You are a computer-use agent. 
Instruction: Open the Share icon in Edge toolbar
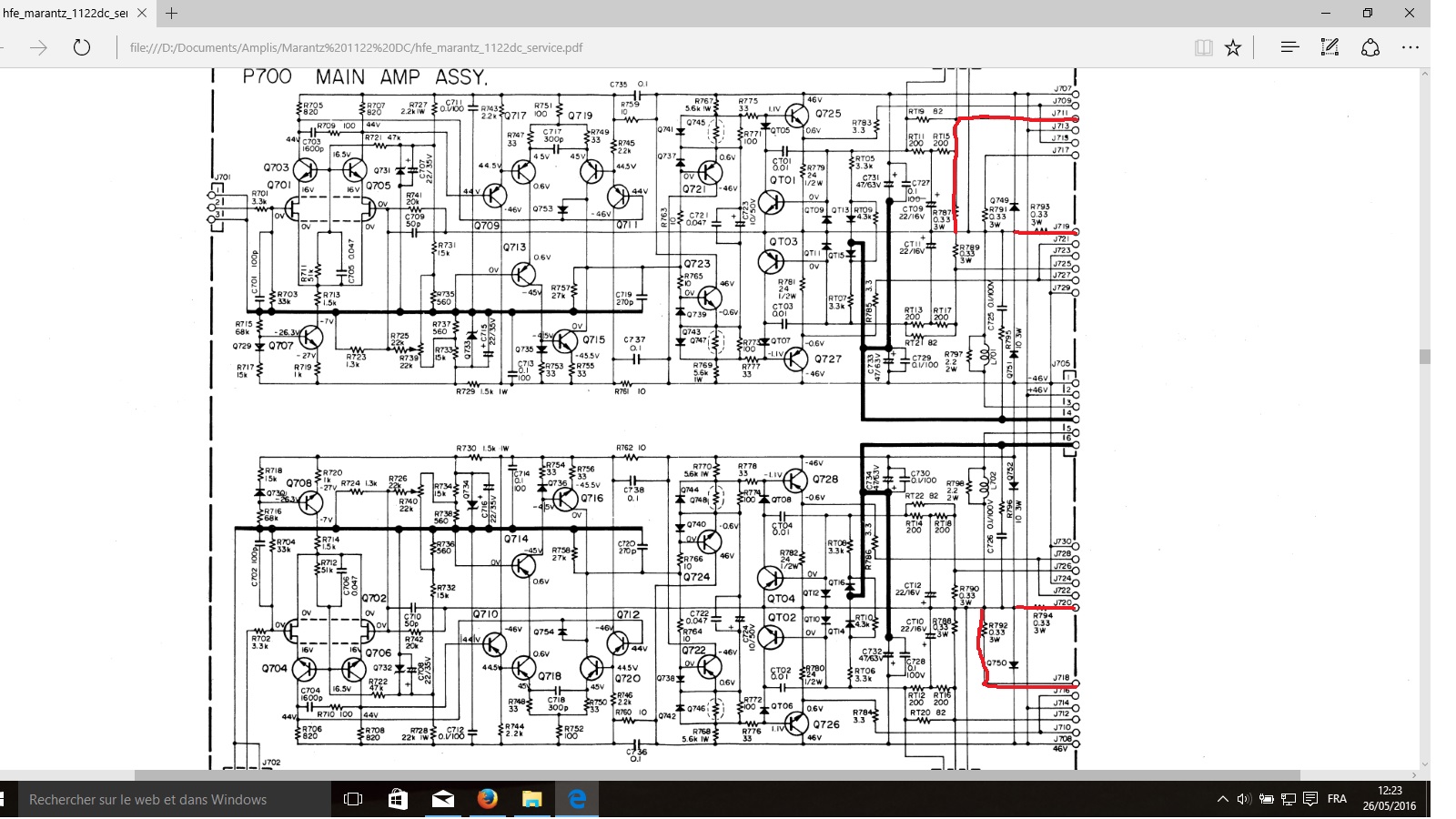[x=1370, y=47]
